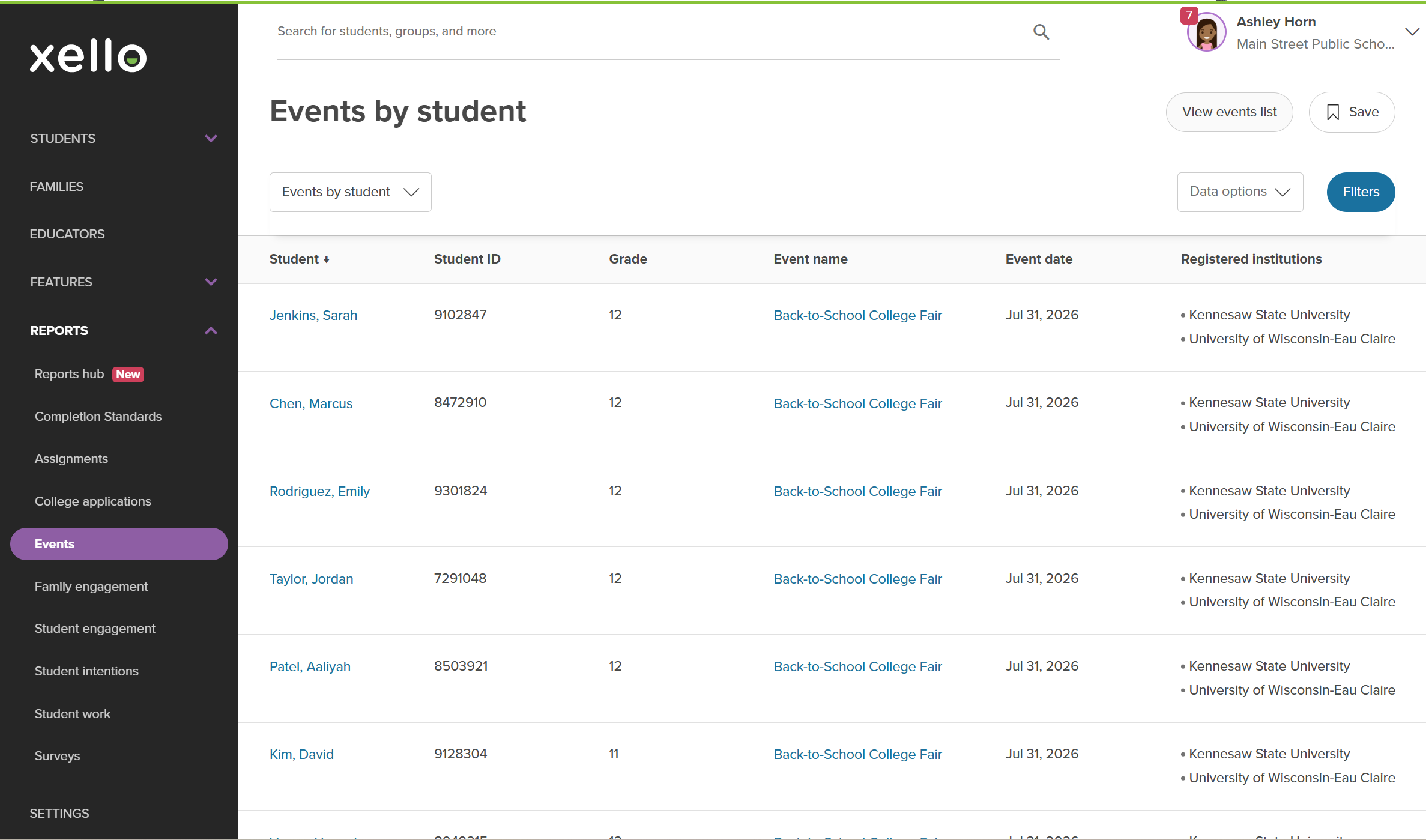Image resolution: width=1426 pixels, height=840 pixels.
Task: Open Family engagement report
Action: pos(91,587)
